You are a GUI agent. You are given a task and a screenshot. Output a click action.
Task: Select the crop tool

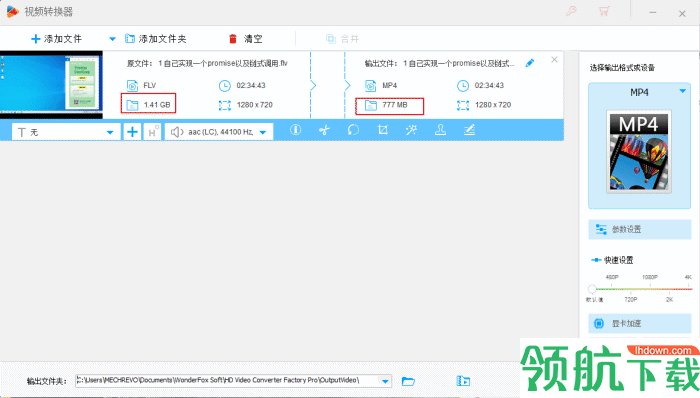pos(383,130)
